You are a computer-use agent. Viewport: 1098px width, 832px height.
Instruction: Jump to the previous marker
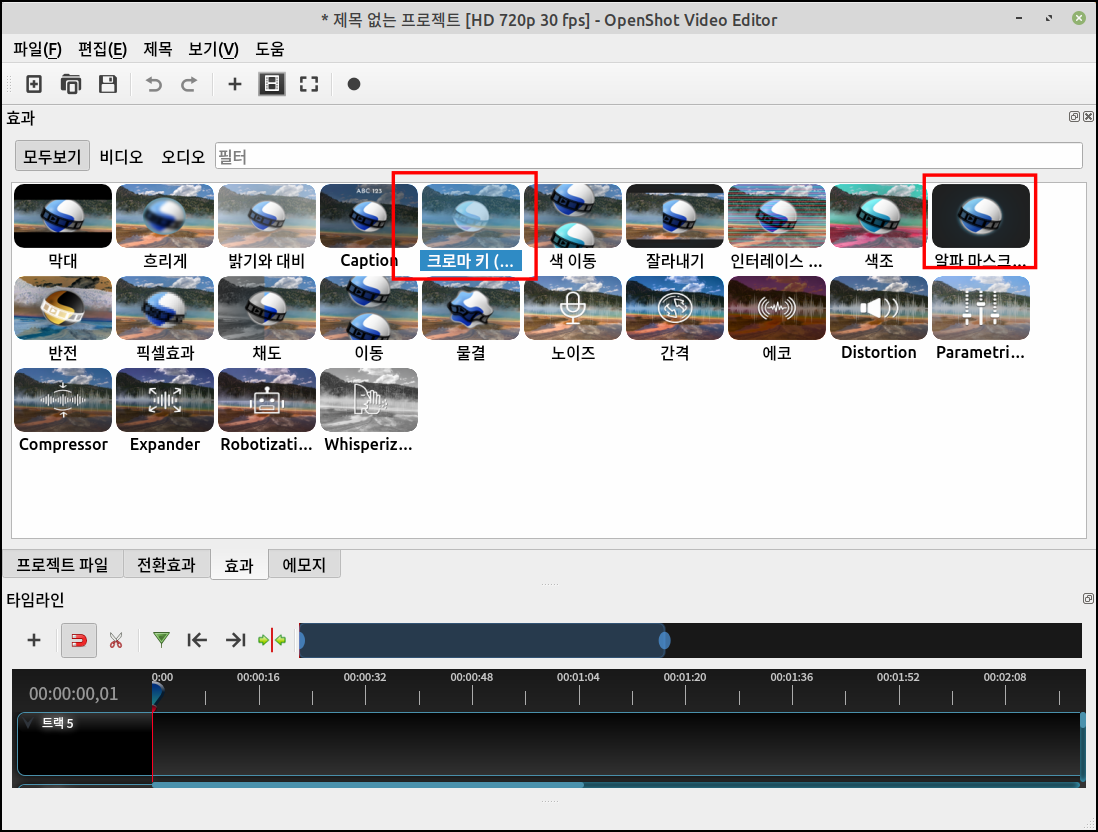197,640
